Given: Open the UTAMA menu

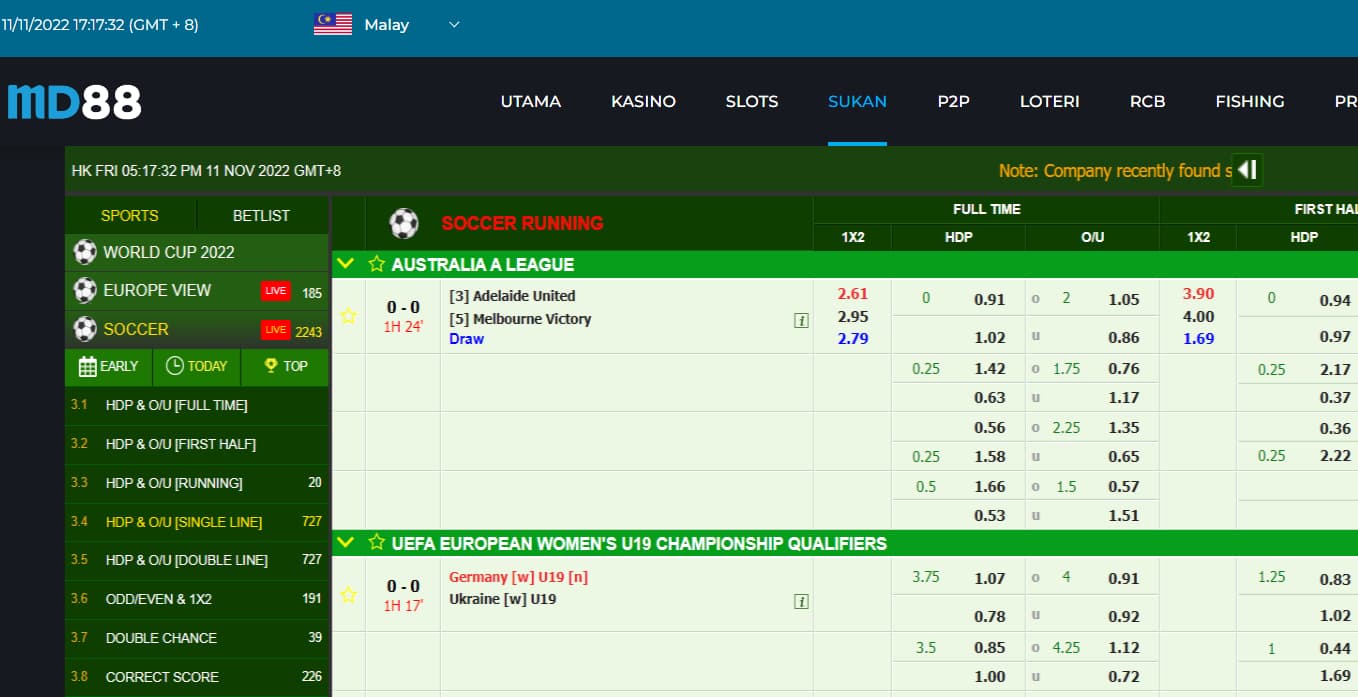Looking at the screenshot, I should 530,101.
